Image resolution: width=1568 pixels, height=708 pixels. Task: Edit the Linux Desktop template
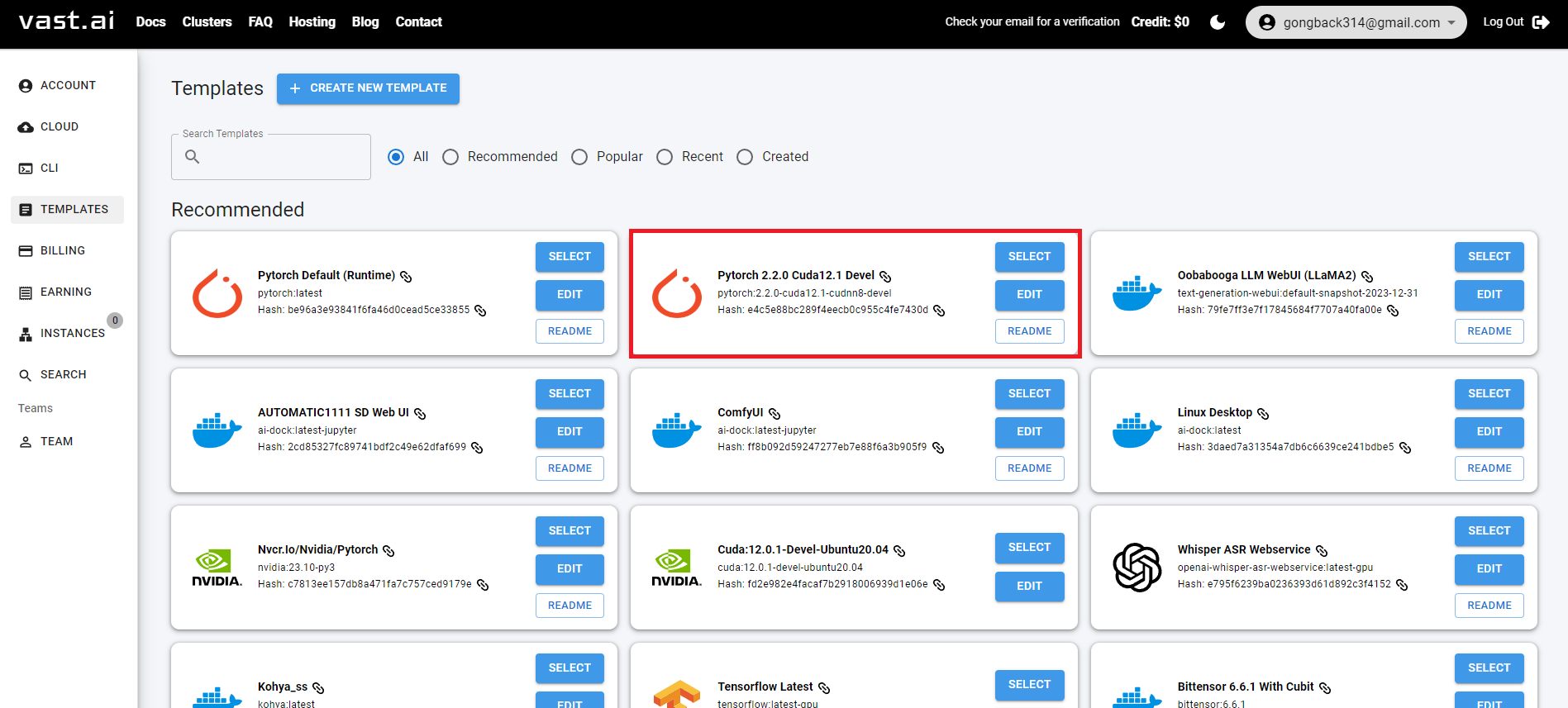(1489, 432)
